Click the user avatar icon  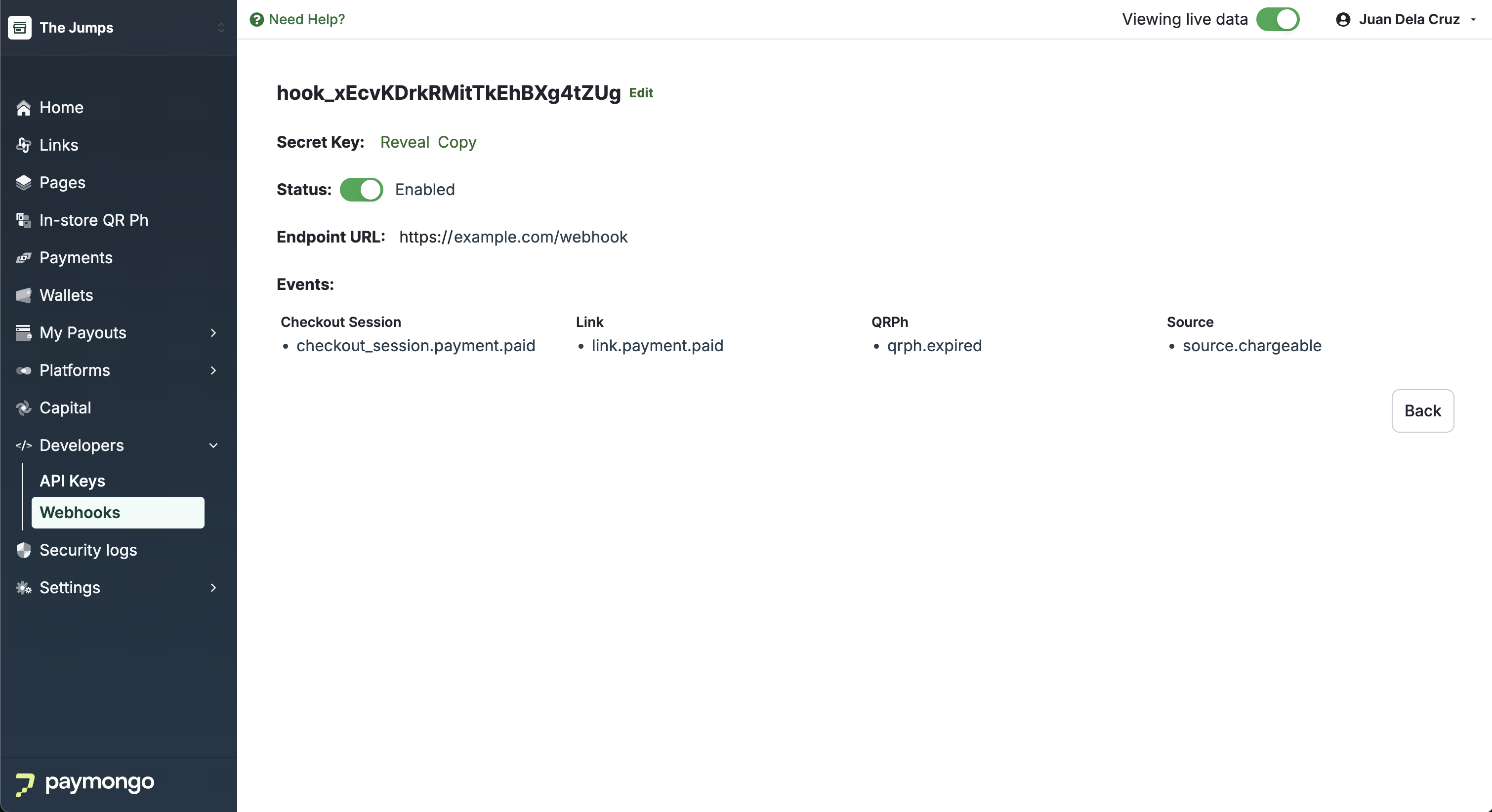click(x=1343, y=20)
